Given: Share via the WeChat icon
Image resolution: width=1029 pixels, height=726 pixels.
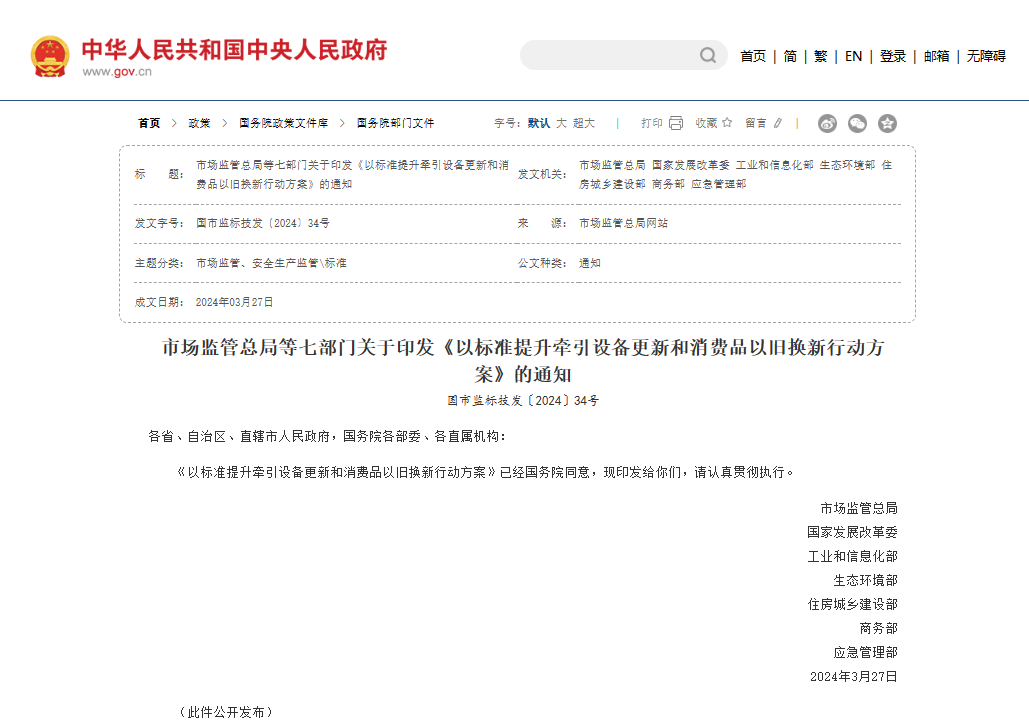Looking at the screenshot, I should click(x=857, y=124).
